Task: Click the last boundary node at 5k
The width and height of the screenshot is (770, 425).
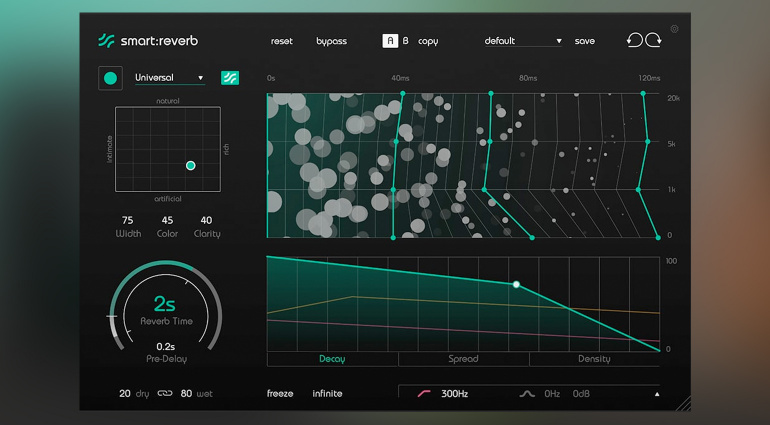Action: click(x=647, y=142)
